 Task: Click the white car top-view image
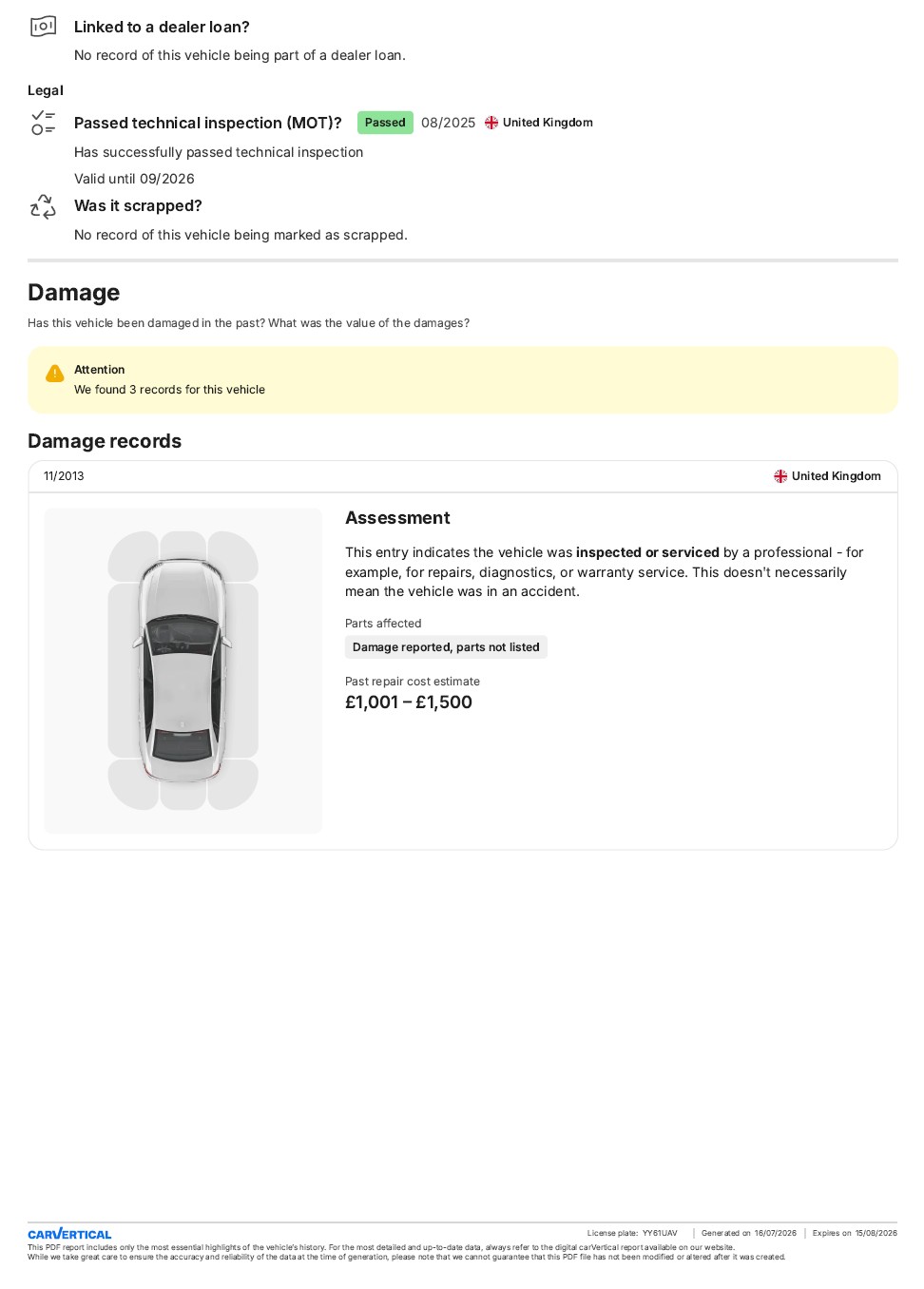[183, 670]
